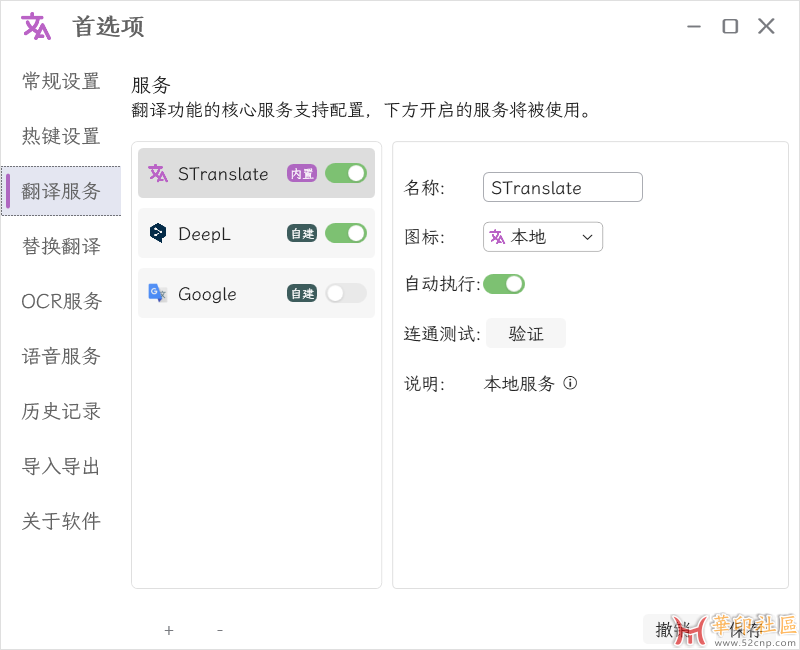Viewport: 800px width, 650px height.
Task: Open the 热键设置 settings page
Action: (x=60, y=136)
